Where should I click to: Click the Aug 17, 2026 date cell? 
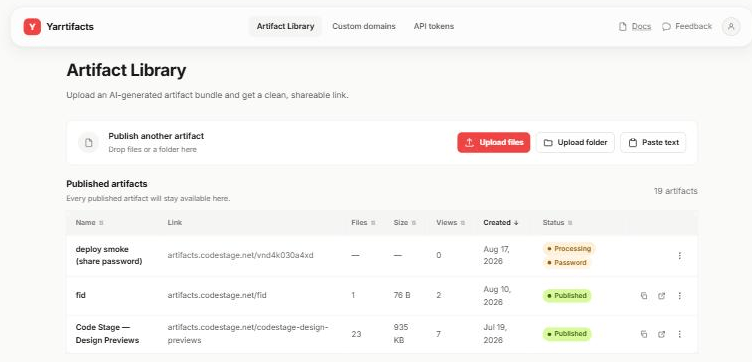(x=496, y=256)
